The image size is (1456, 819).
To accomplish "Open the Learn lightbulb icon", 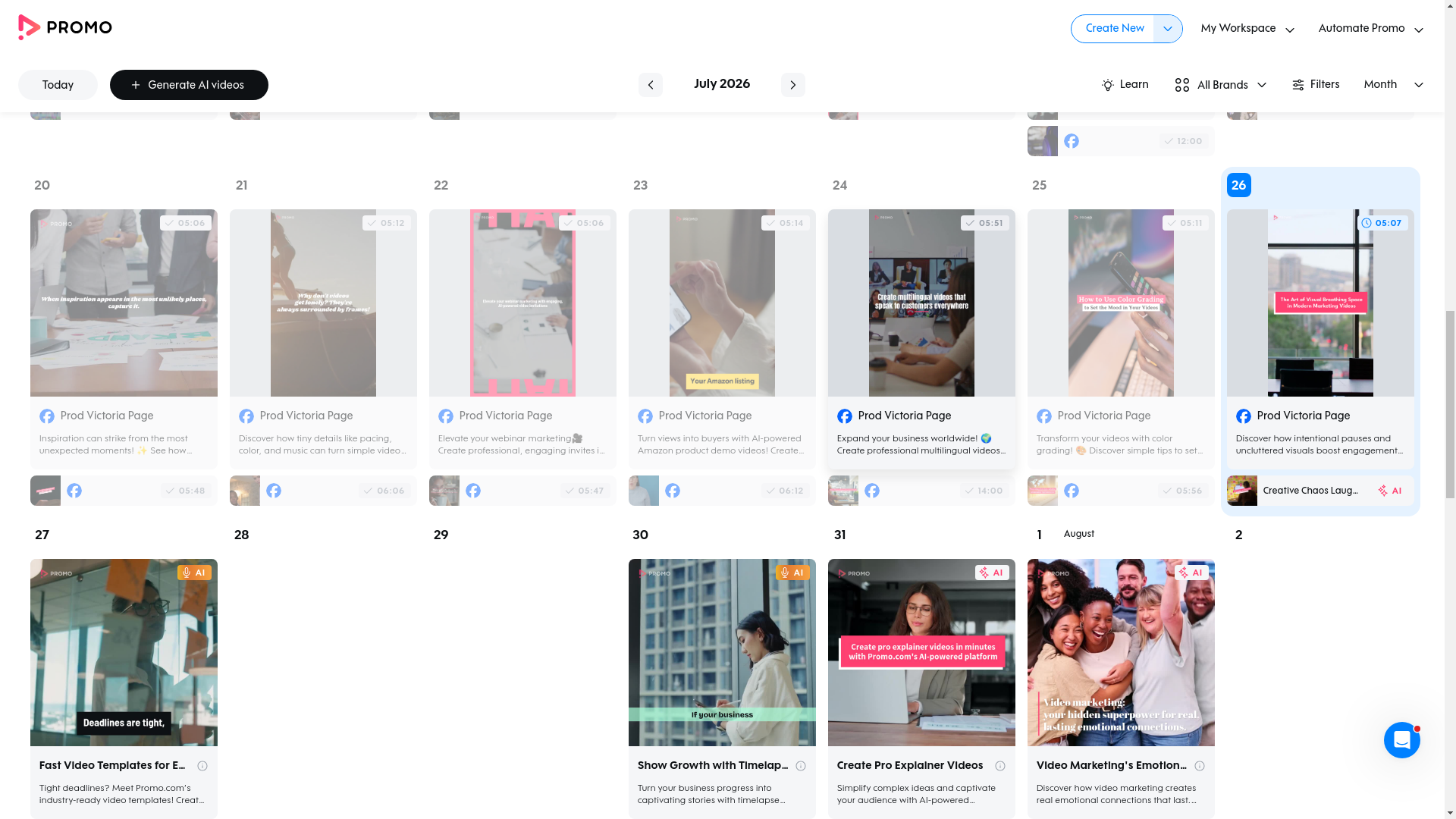I will pyautogui.click(x=1107, y=85).
